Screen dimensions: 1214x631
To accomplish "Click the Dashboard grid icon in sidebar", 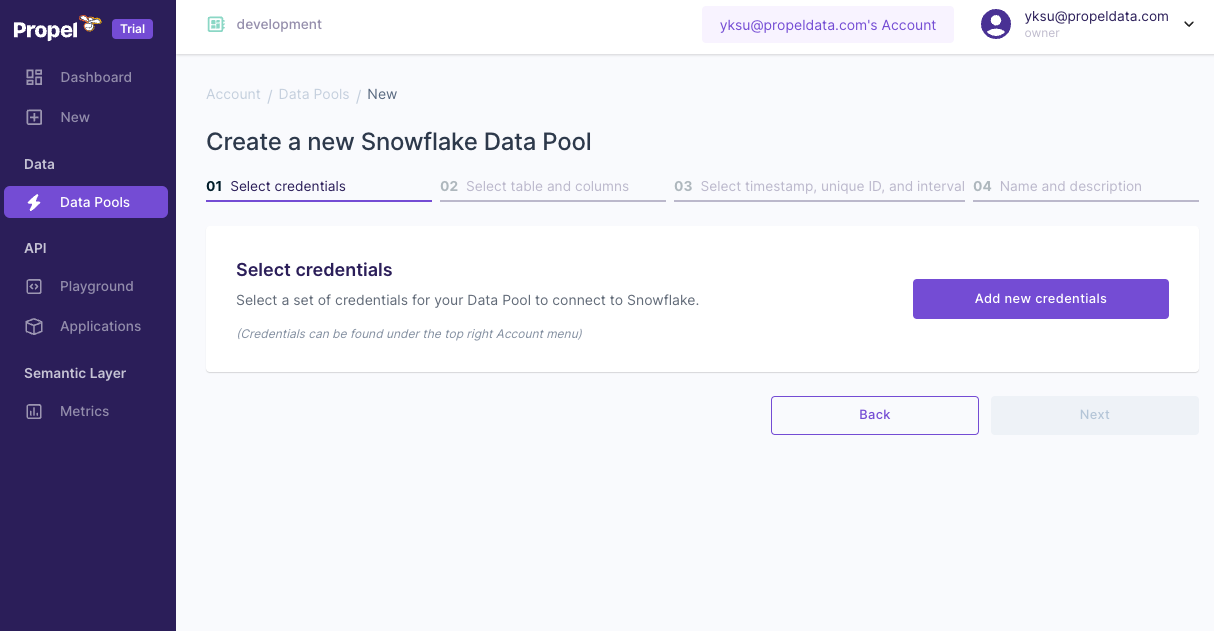I will [34, 77].
